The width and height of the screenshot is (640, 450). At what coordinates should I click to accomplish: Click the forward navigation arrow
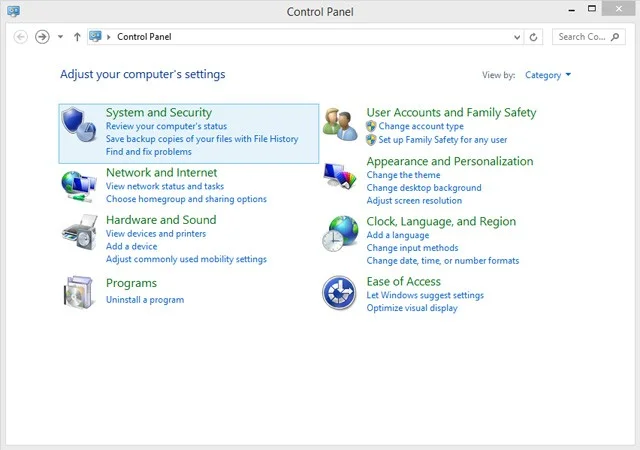tap(42, 37)
